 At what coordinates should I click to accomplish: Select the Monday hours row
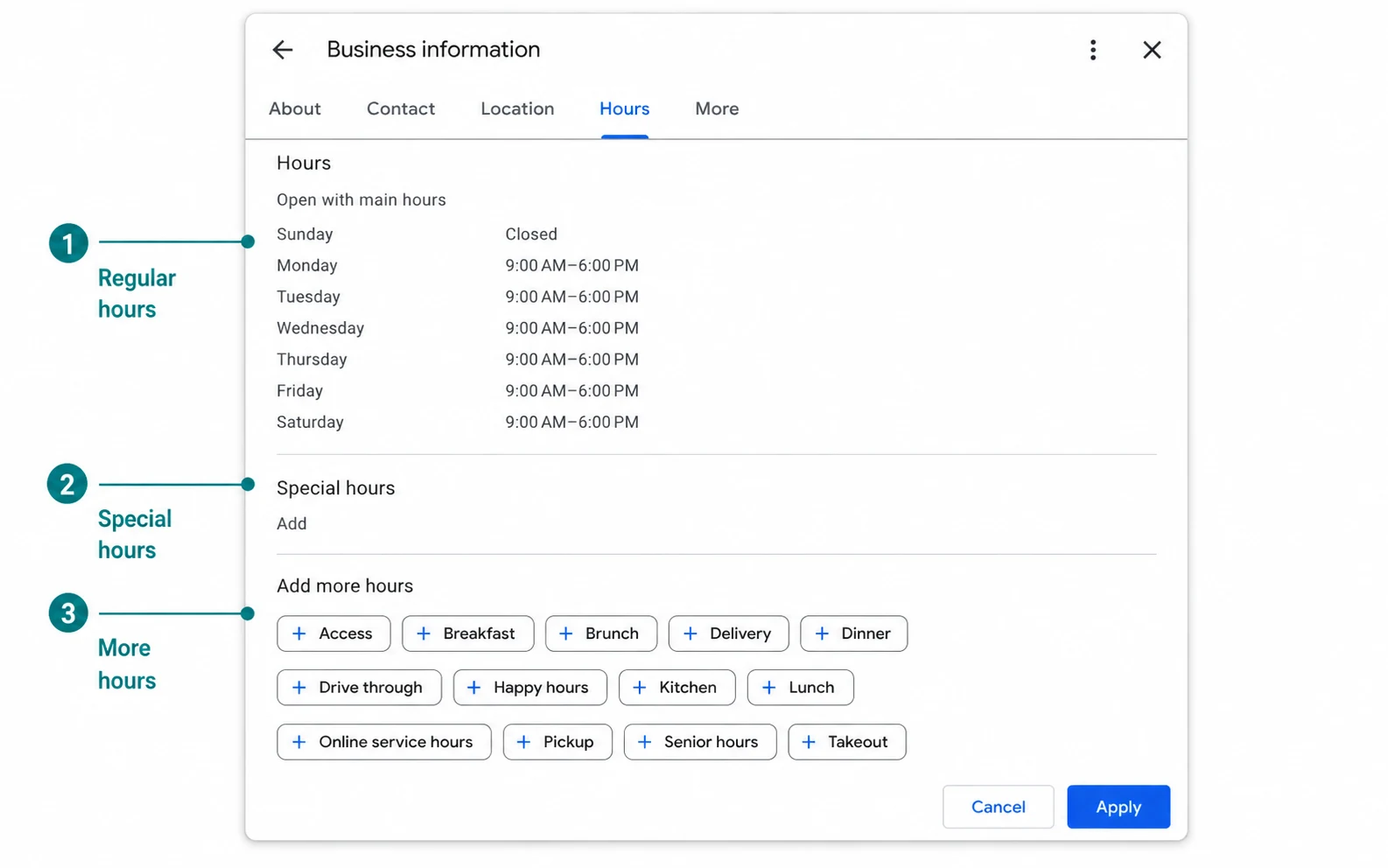point(458,265)
